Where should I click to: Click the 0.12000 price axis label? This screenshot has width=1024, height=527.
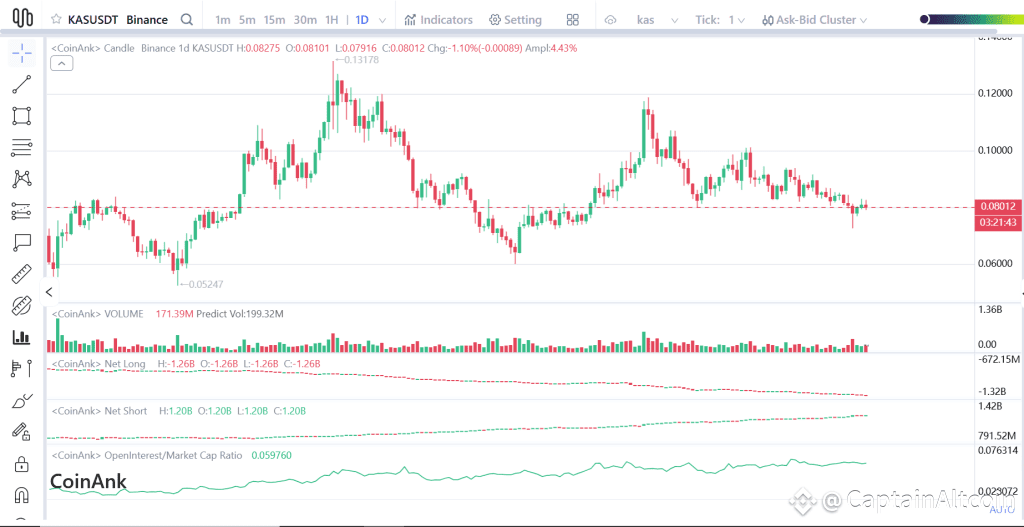click(996, 93)
